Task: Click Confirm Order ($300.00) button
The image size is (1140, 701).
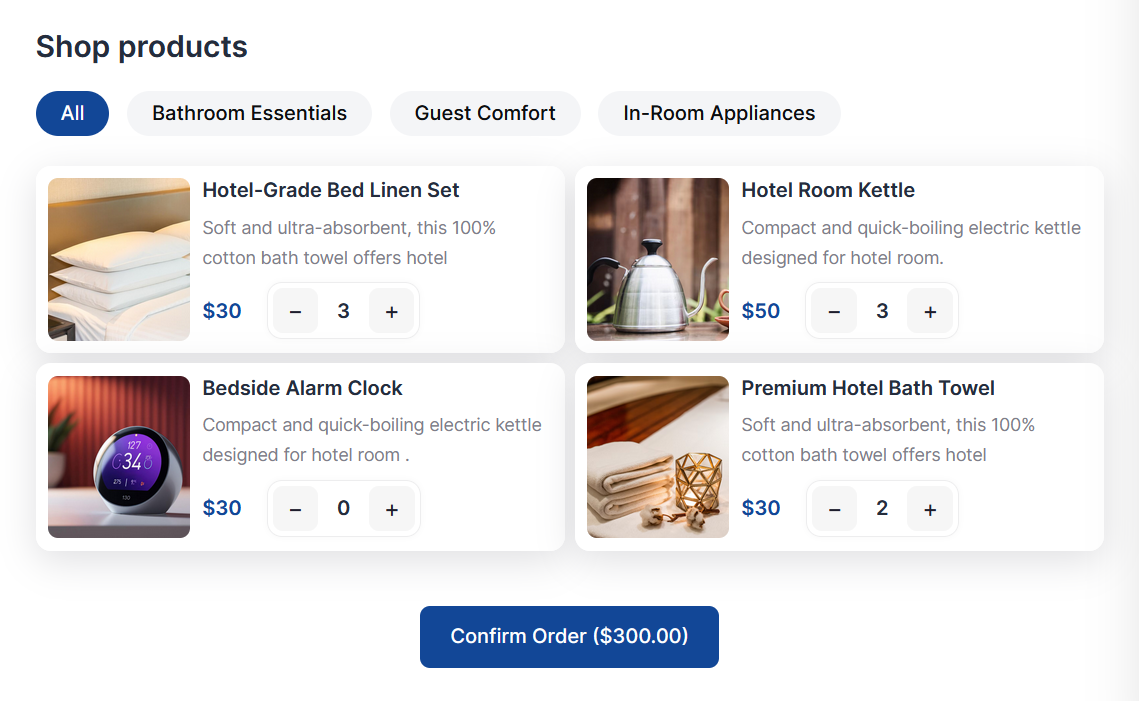Action: tap(569, 636)
